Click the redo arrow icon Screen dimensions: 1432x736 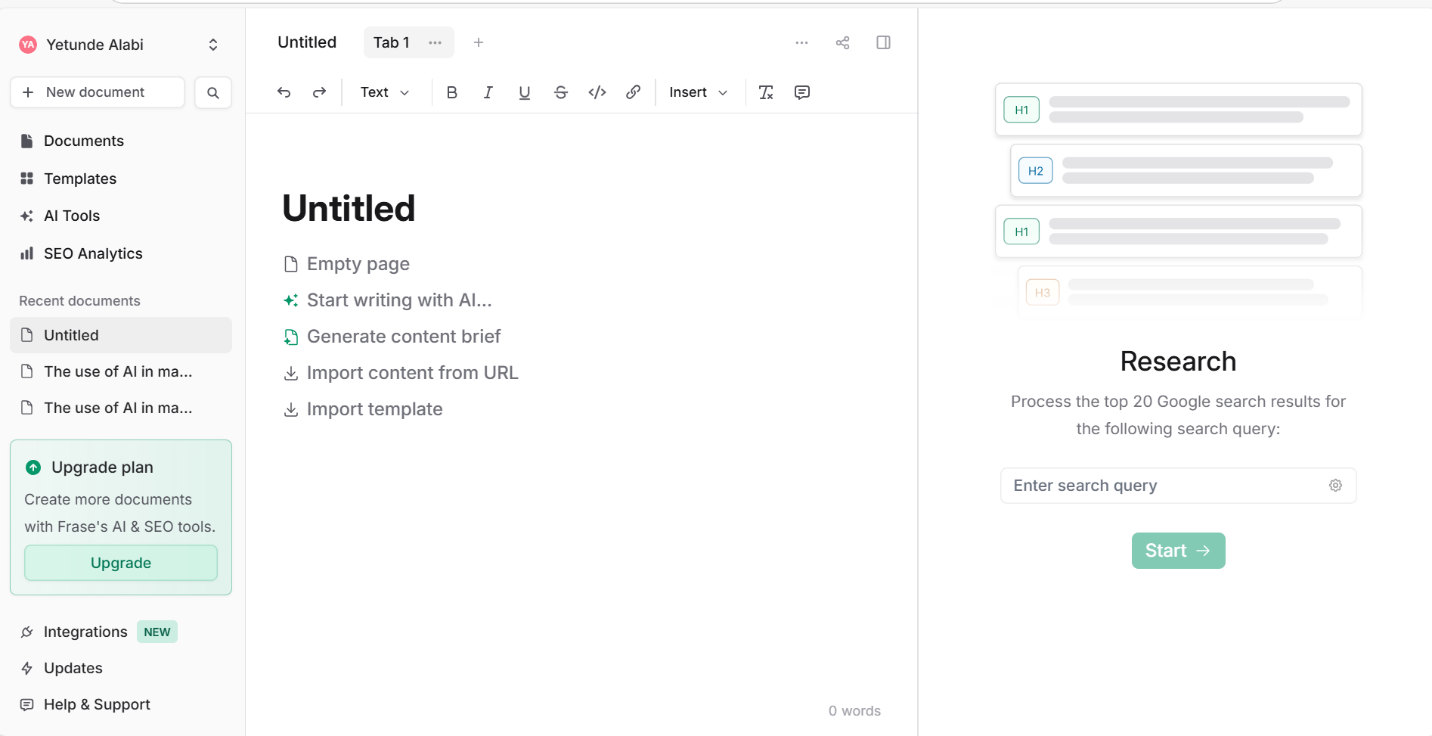(x=320, y=92)
